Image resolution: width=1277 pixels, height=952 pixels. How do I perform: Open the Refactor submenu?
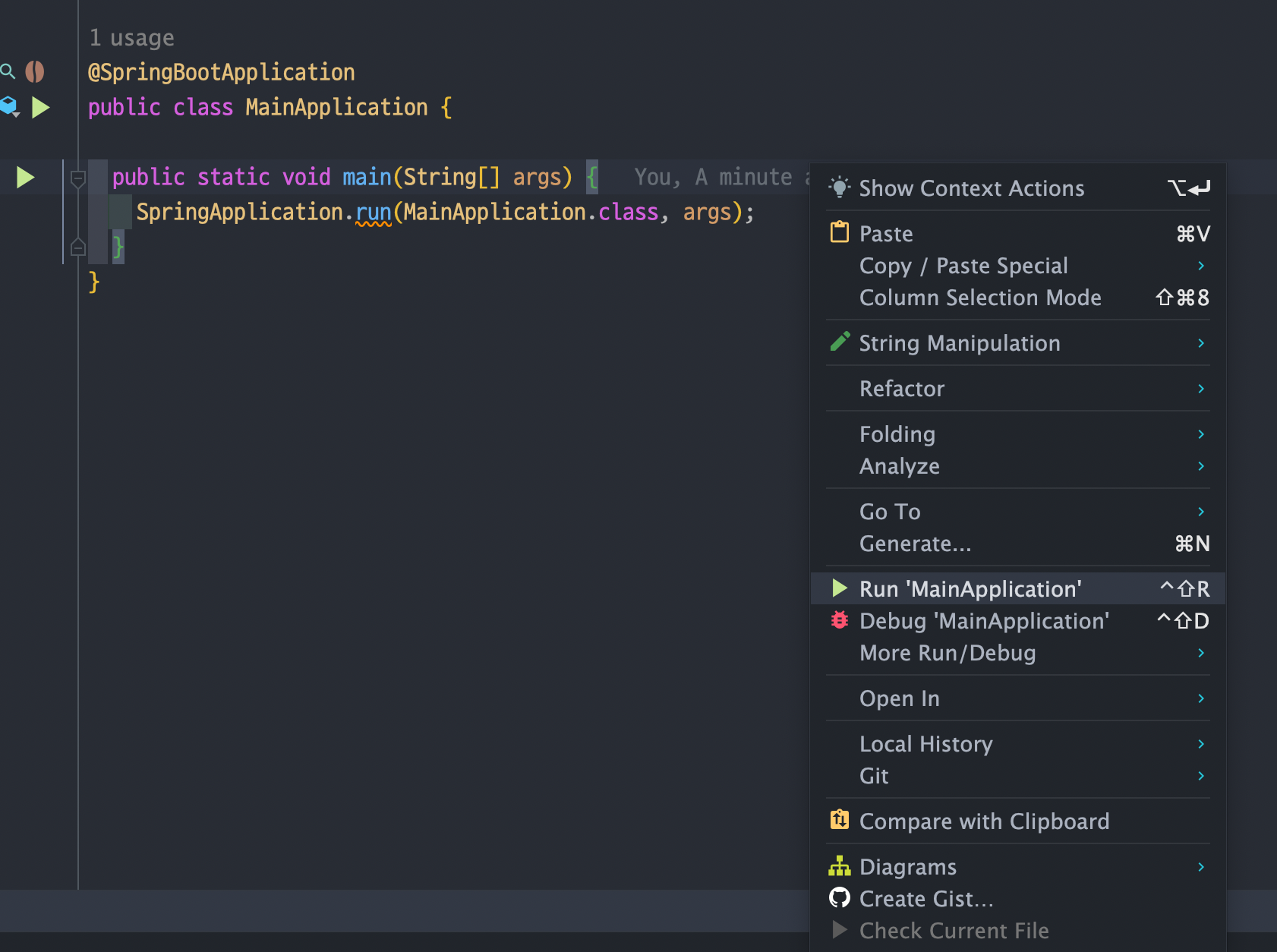tap(1018, 389)
